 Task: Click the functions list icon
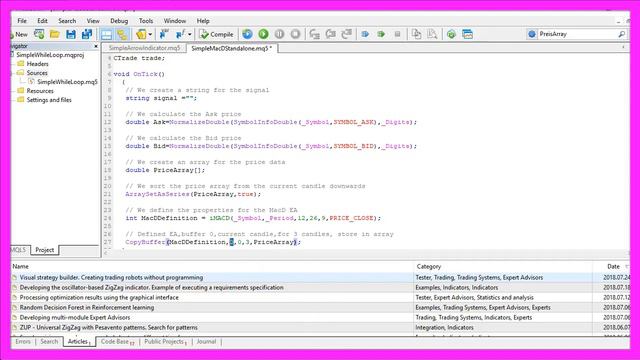(x=180, y=34)
